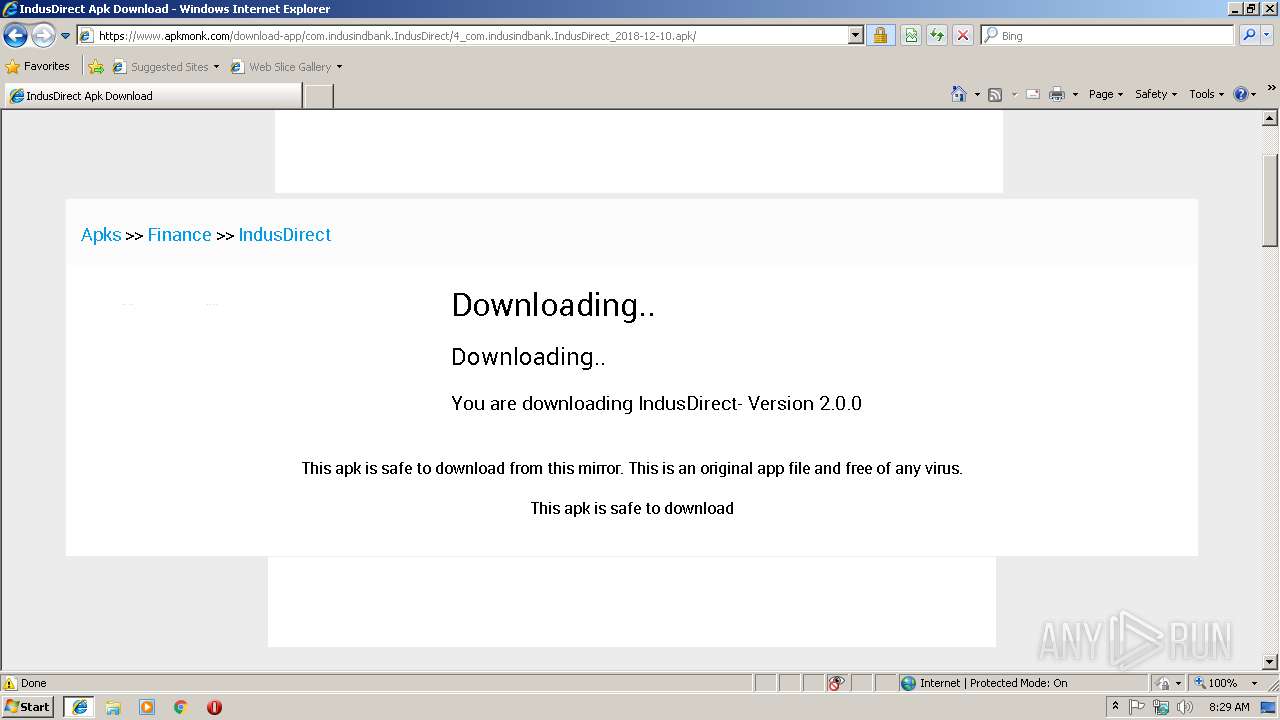Click the network tray icon
This screenshot has height=720, width=1280.
[1161, 707]
